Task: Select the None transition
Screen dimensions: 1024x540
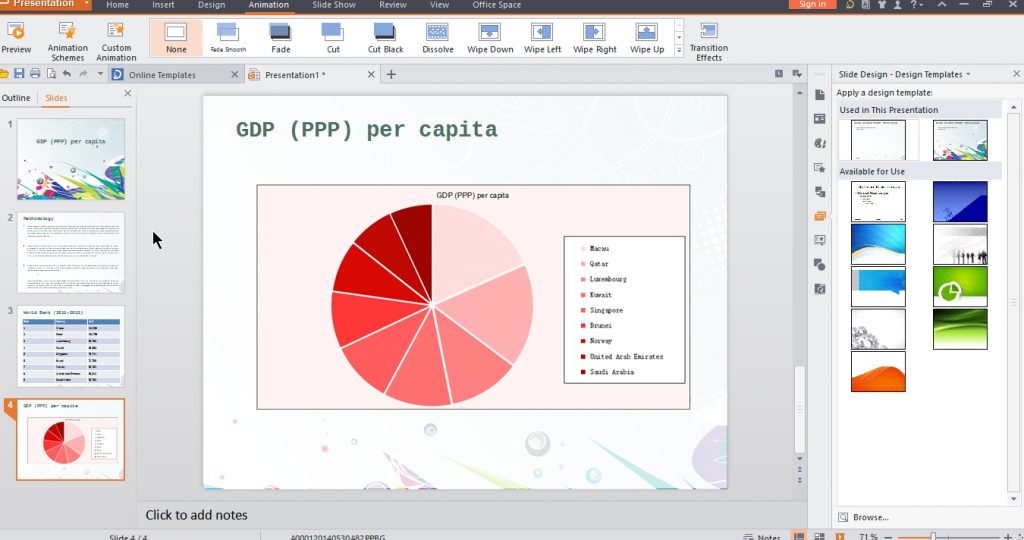Action: tap(176, 38)
